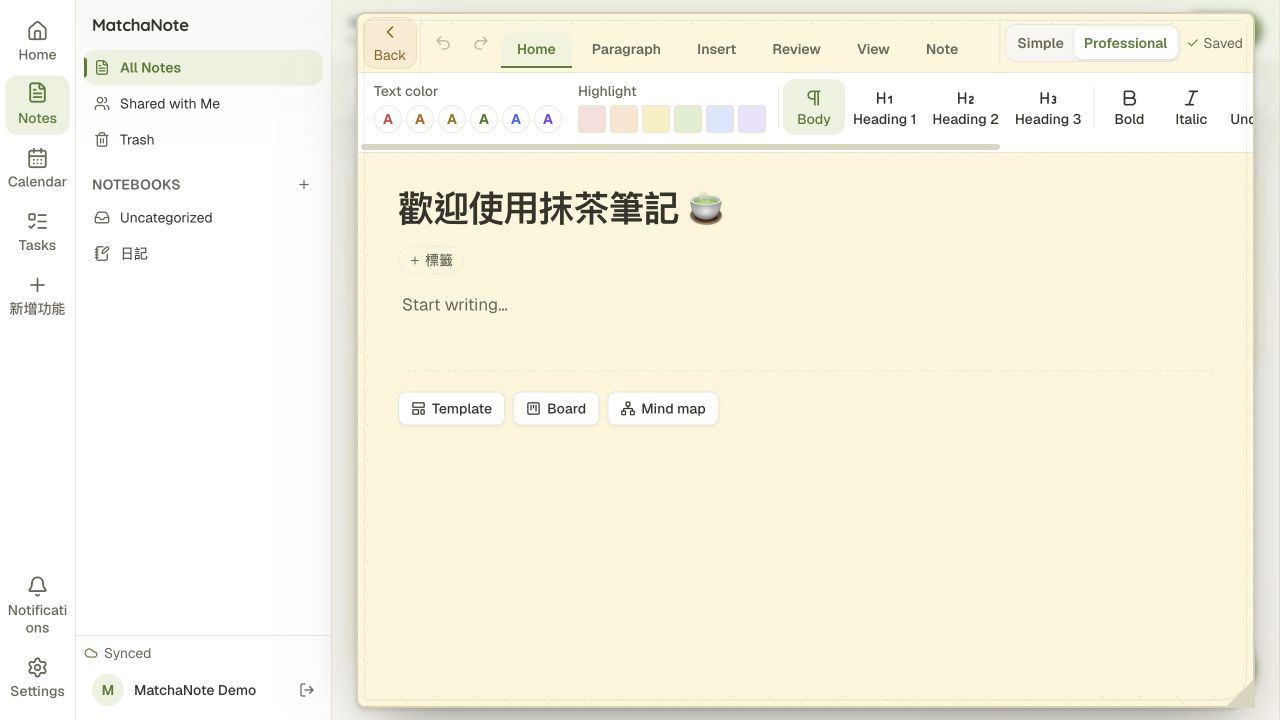Apply green highlight swatch

tap(688, 119)
